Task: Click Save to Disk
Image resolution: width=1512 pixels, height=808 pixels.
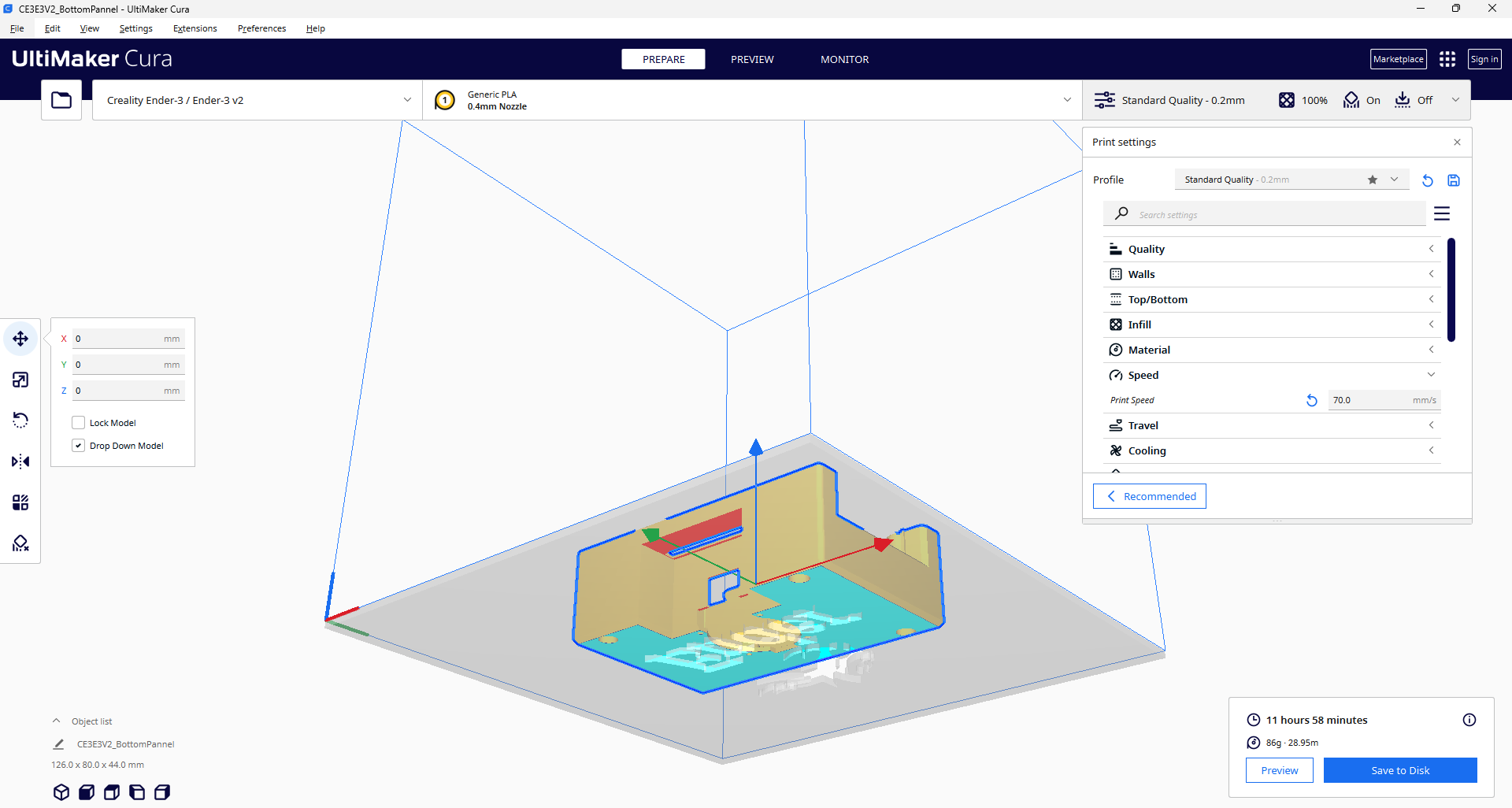Action: tap(1400, 770)
